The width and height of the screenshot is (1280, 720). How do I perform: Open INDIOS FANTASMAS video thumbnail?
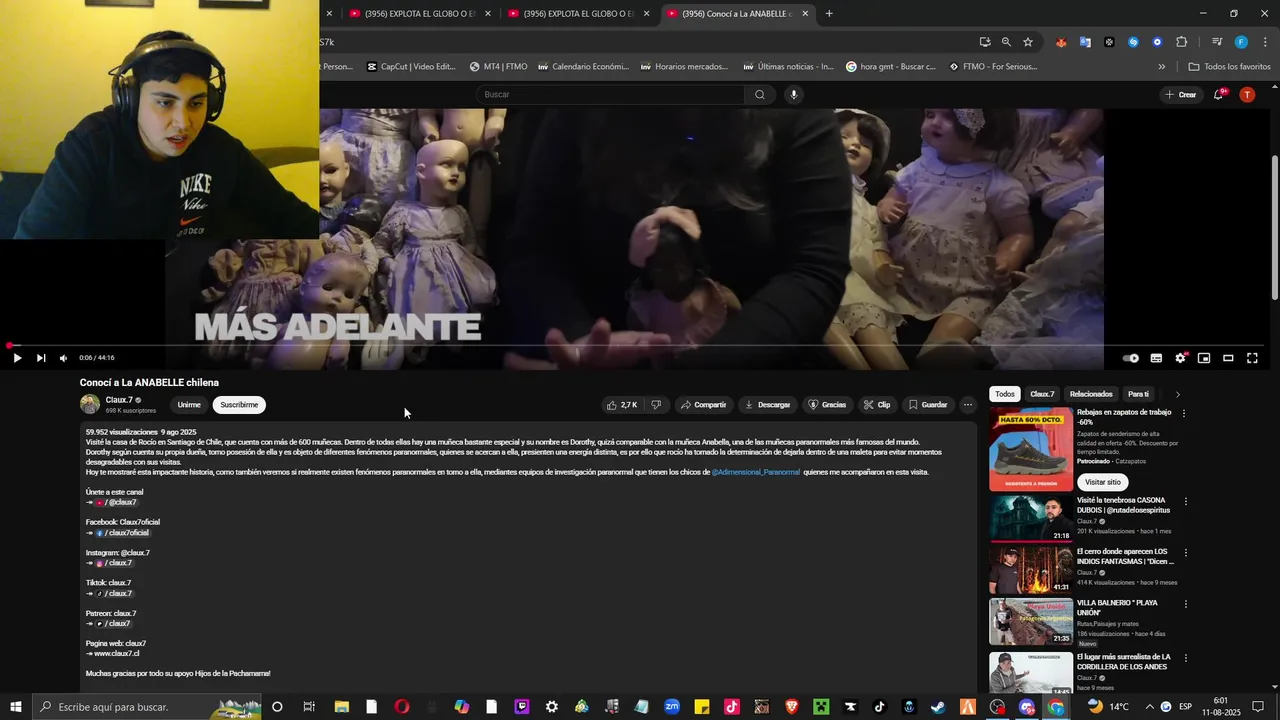coord(1031,570)
